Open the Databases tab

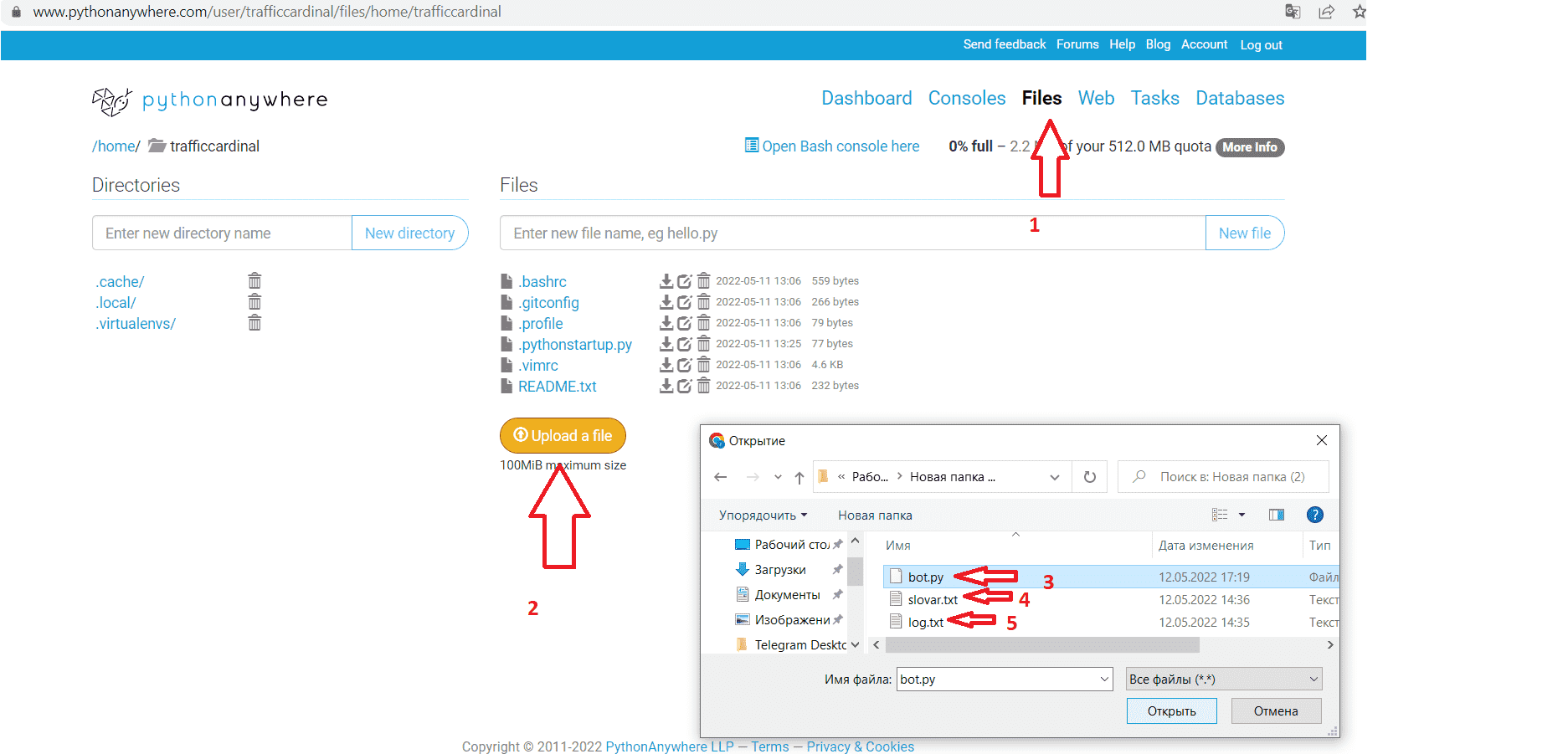click(1240, 99)
